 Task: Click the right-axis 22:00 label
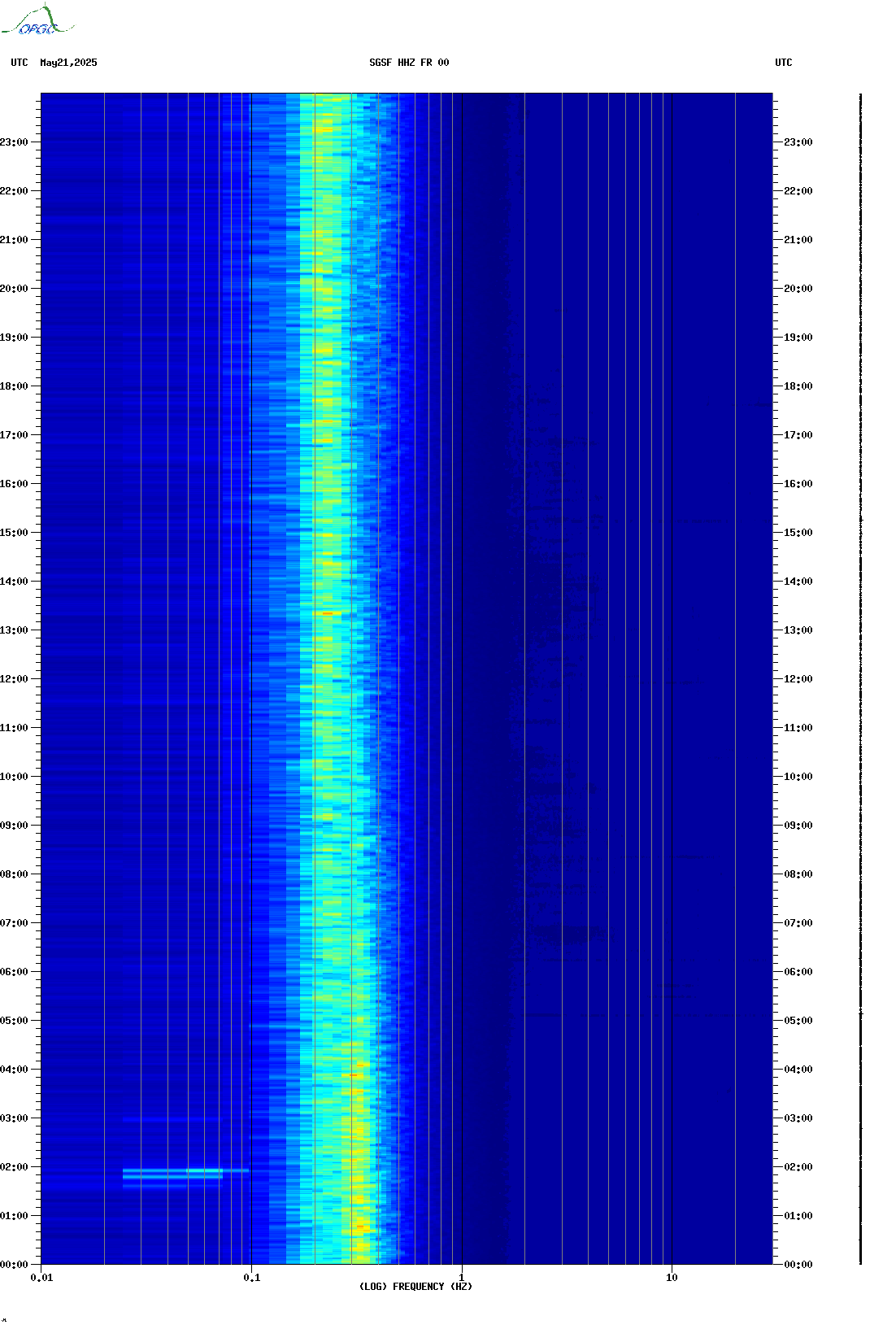coord(798,191)
